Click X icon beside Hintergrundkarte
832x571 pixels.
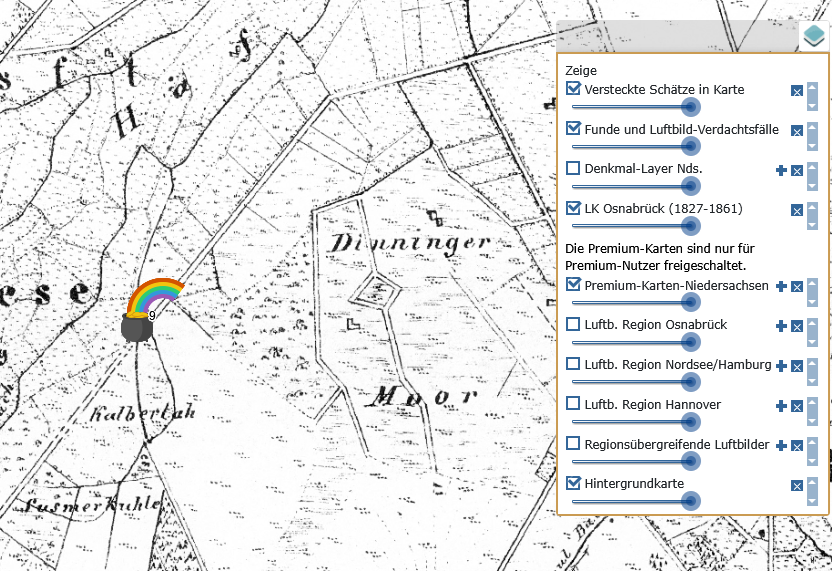point(797,486)
